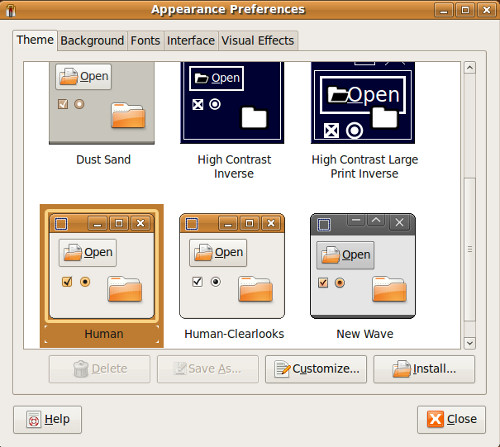Switch to the Fonts tab
This screenshot has height=447, width=500.
click(x=145, y=41)
